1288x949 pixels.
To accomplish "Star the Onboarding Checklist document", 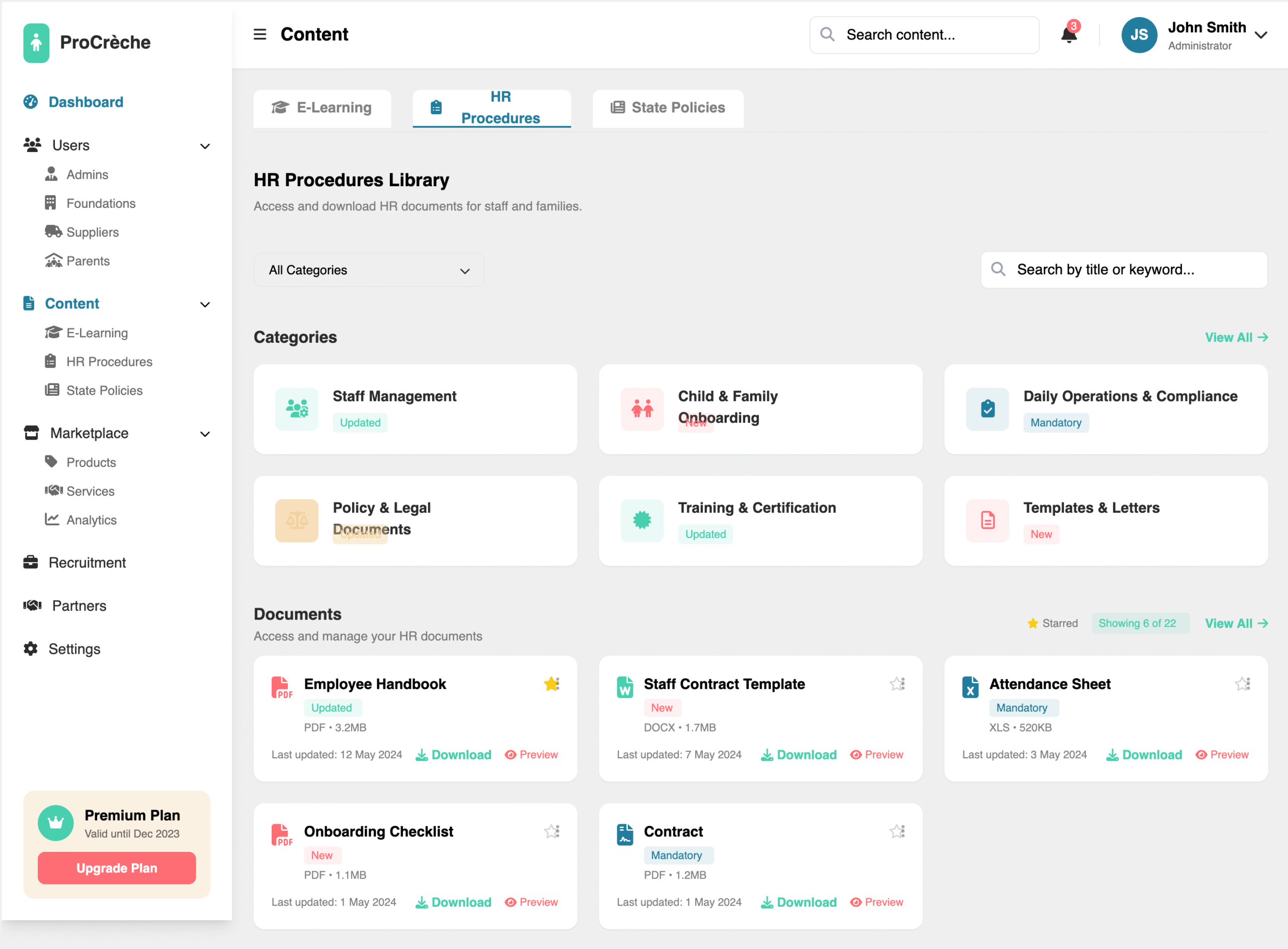I will coord(551,831).
